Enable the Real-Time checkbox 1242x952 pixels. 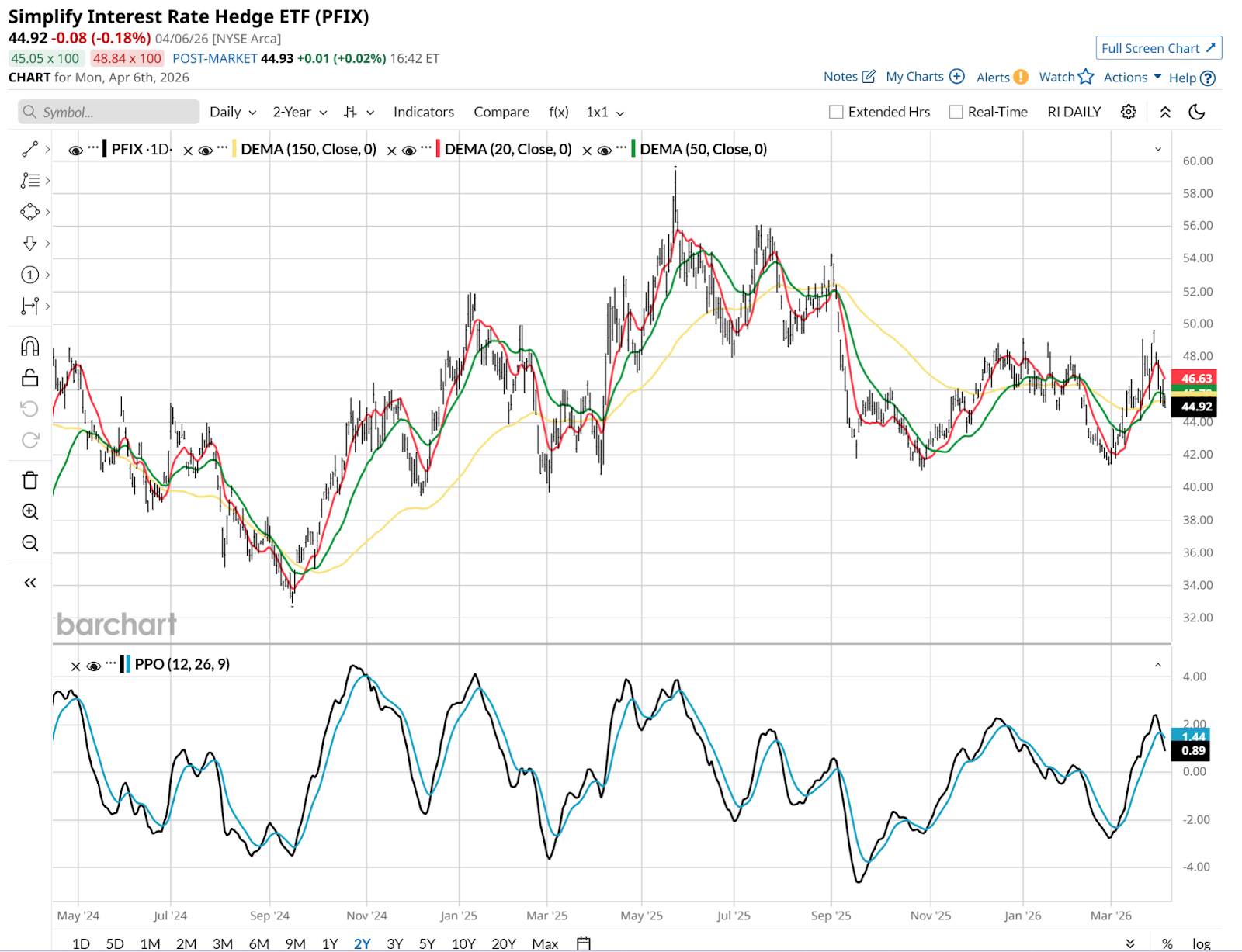[956, 112]
